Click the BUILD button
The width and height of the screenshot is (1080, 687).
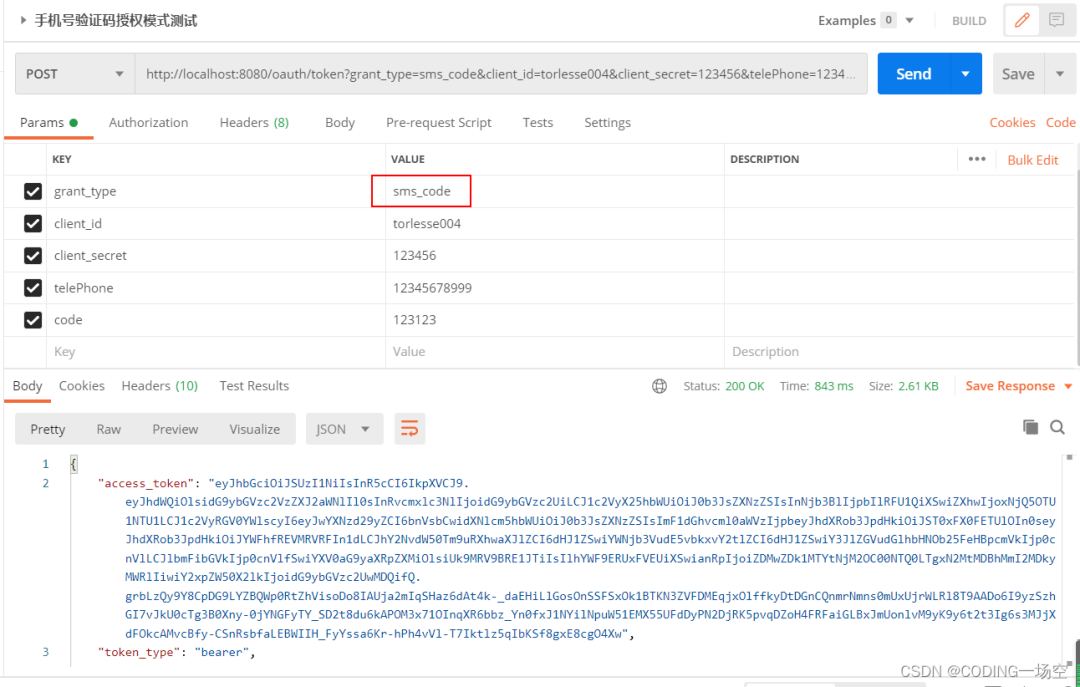coord(969,21)
